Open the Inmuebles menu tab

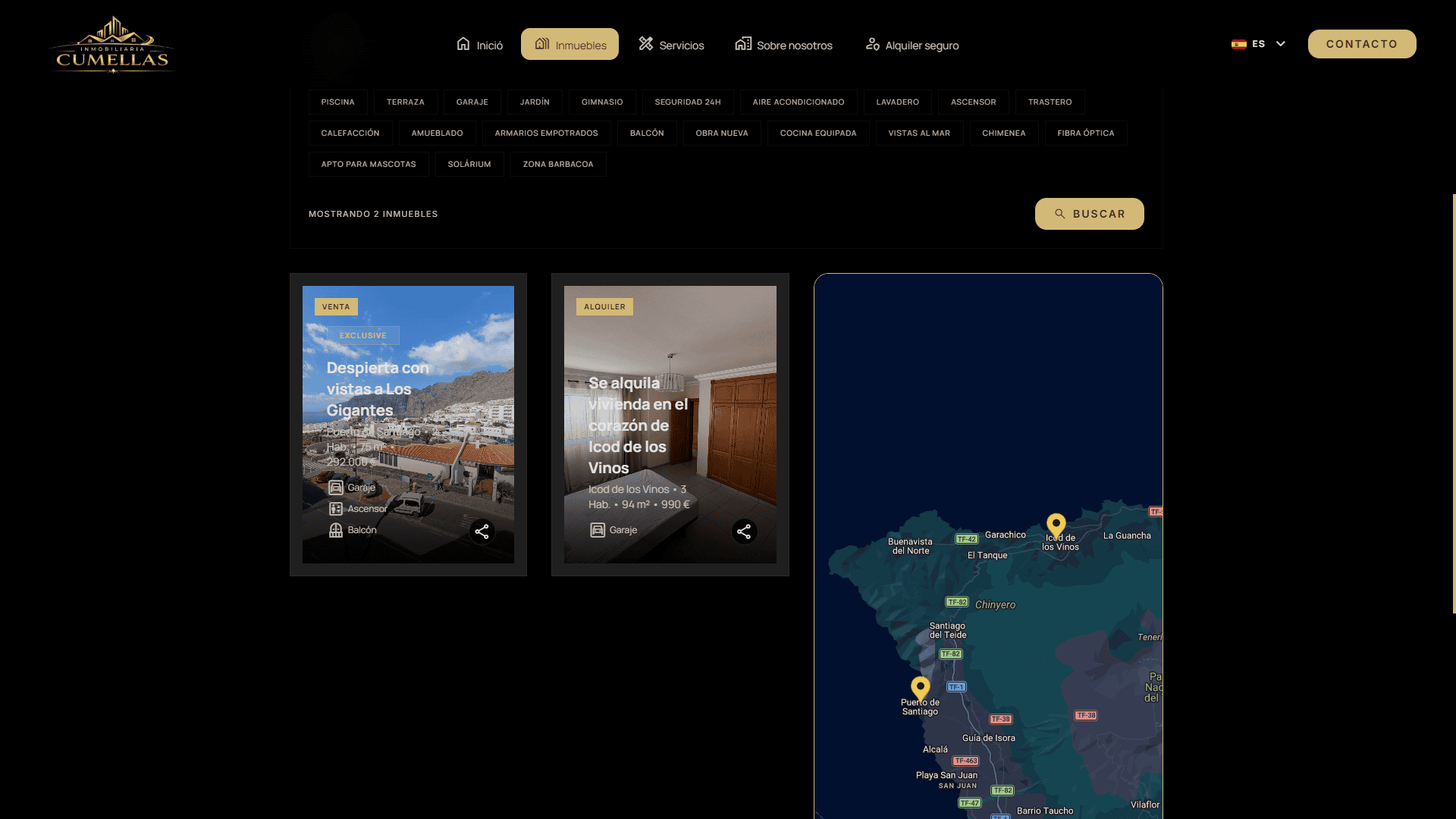pyautogui.click(x=570, y=44)
